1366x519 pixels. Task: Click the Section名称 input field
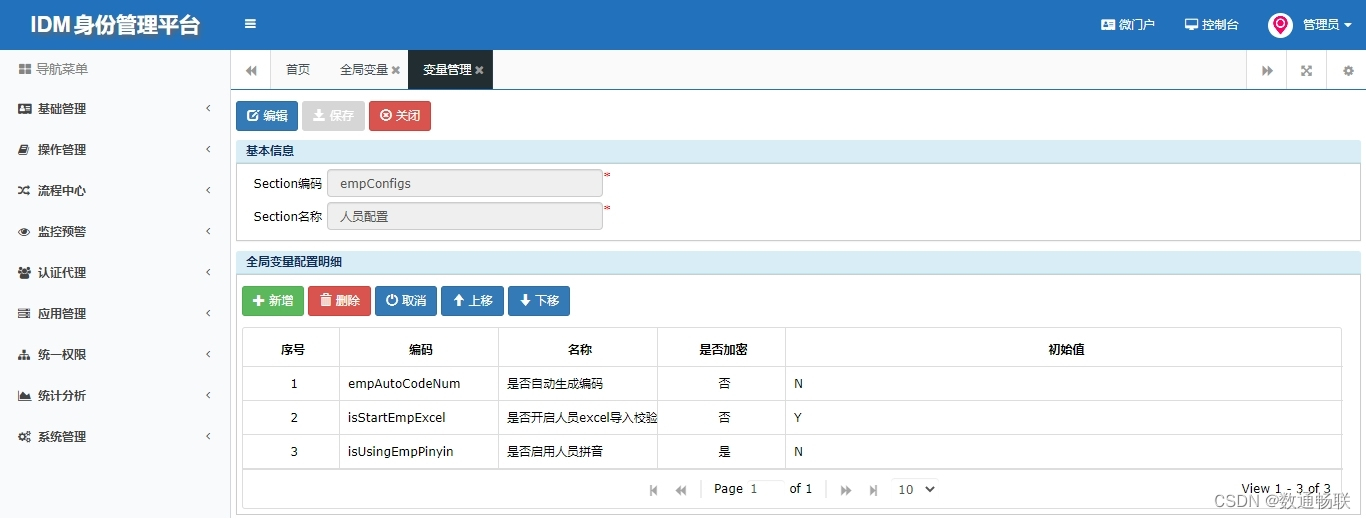(x=465, y=216)
